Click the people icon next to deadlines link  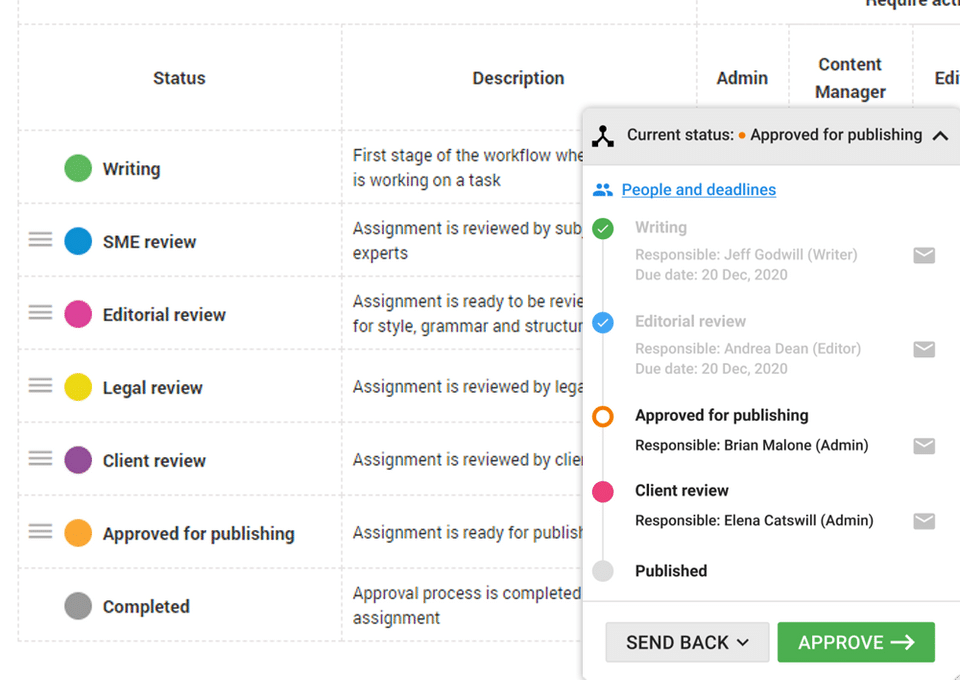pyautogui.click(x=602, y=190)
